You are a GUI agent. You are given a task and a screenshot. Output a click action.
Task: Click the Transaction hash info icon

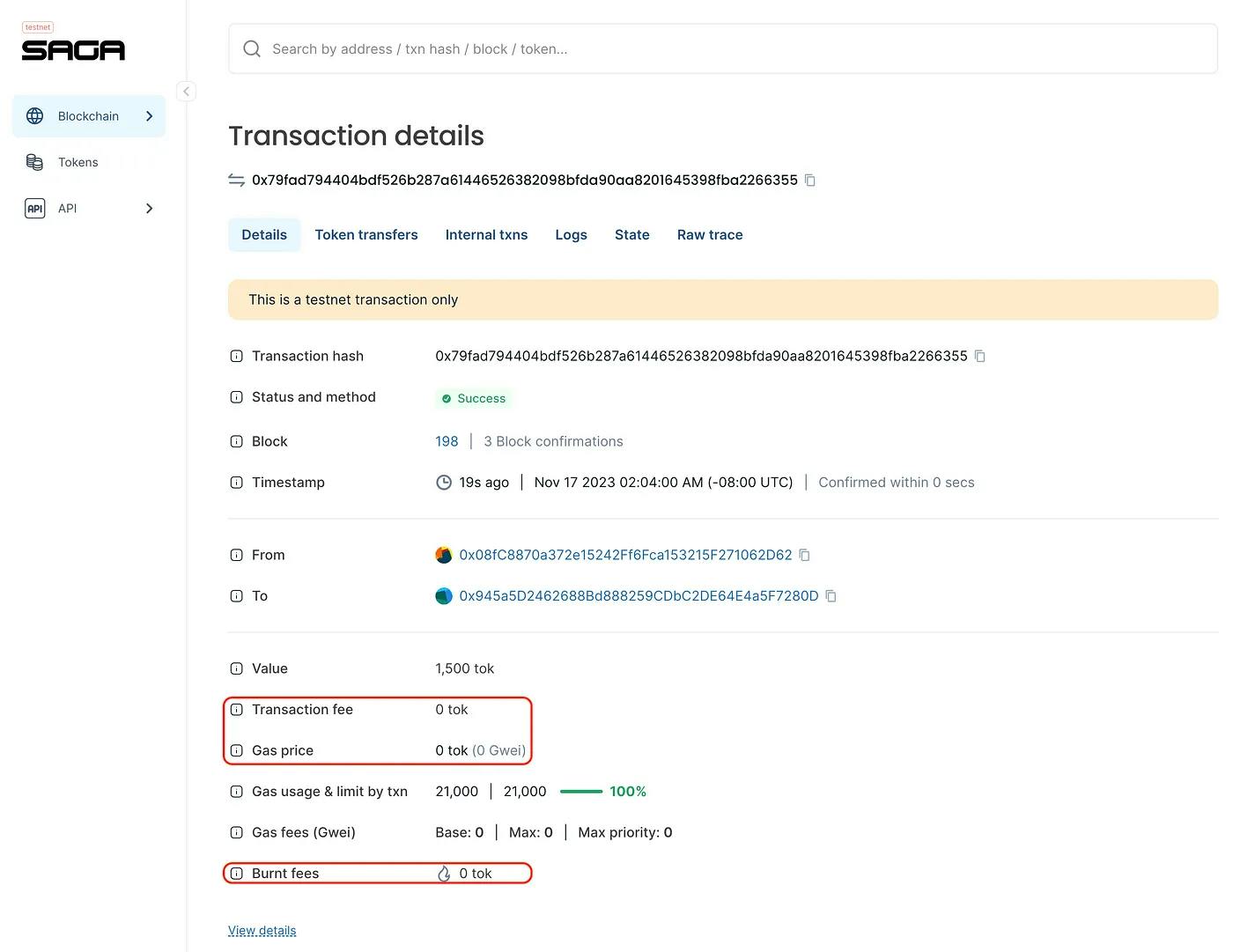(236, 357)
